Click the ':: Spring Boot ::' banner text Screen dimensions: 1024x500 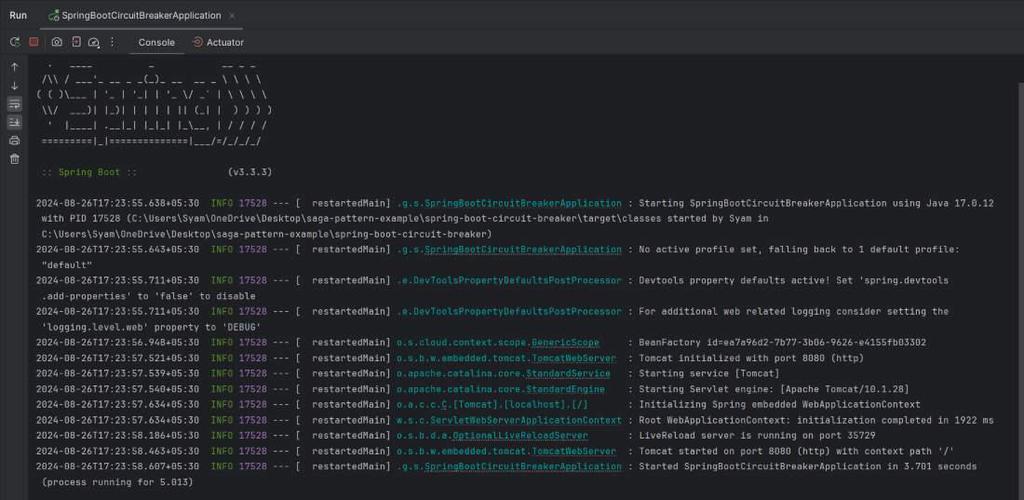[89, 172]
